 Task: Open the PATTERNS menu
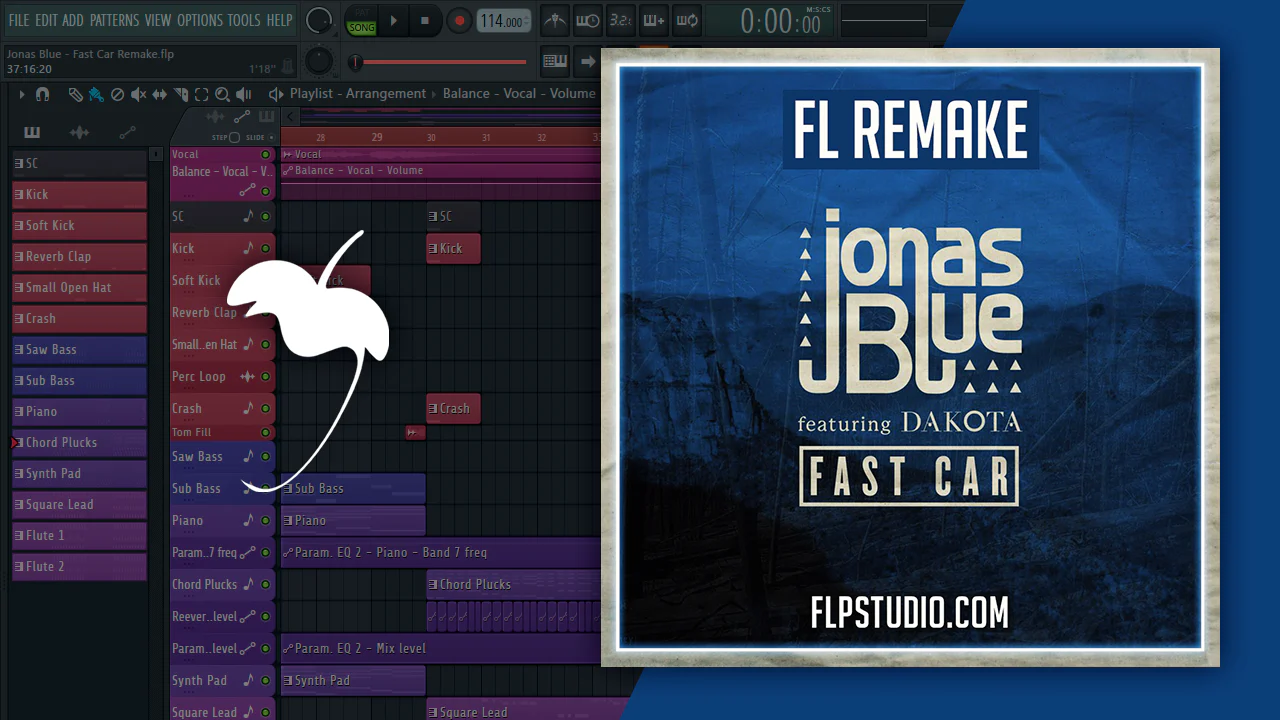point(114,20)
